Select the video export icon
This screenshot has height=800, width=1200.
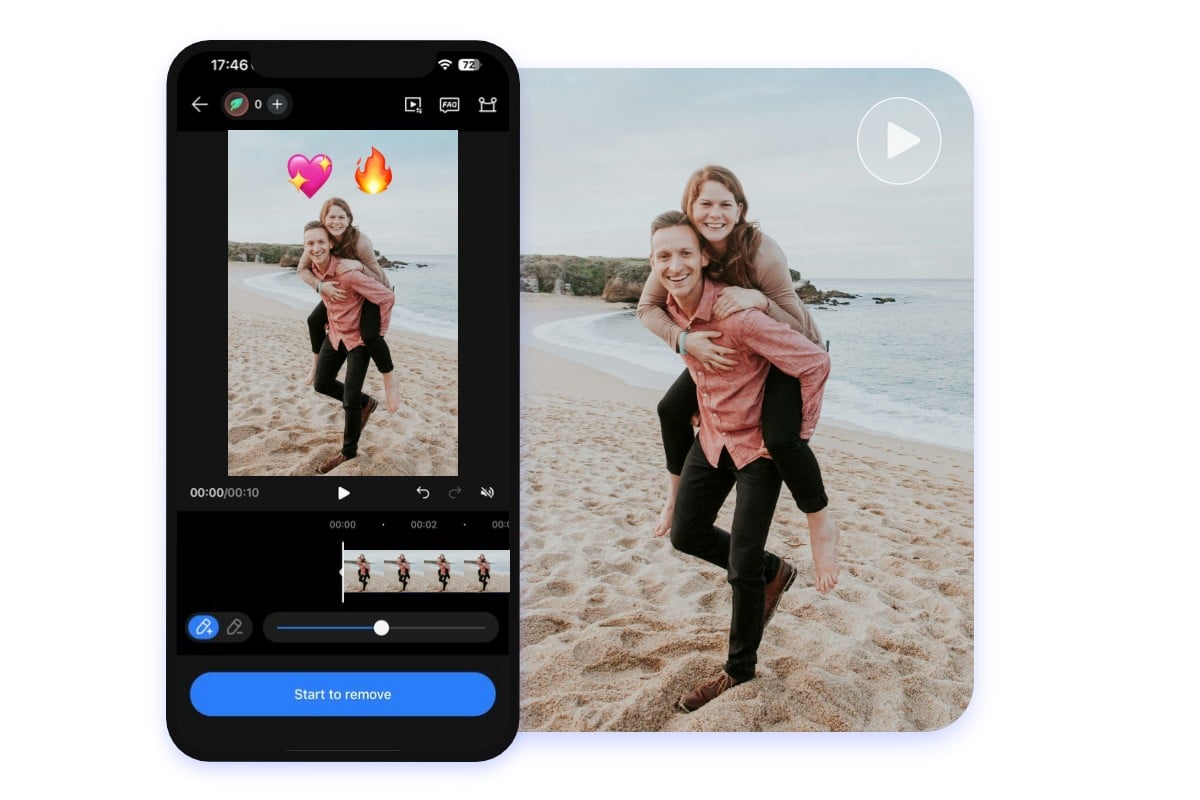point(413,104)
